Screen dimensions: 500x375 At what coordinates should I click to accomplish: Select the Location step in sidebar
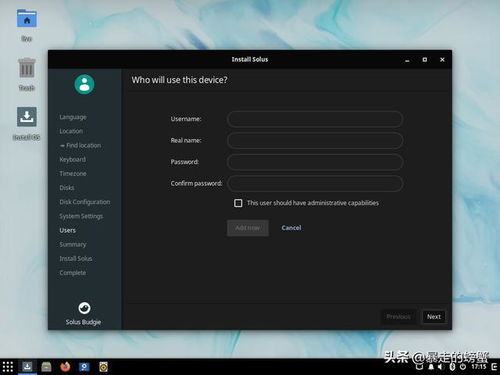(71, 131)
